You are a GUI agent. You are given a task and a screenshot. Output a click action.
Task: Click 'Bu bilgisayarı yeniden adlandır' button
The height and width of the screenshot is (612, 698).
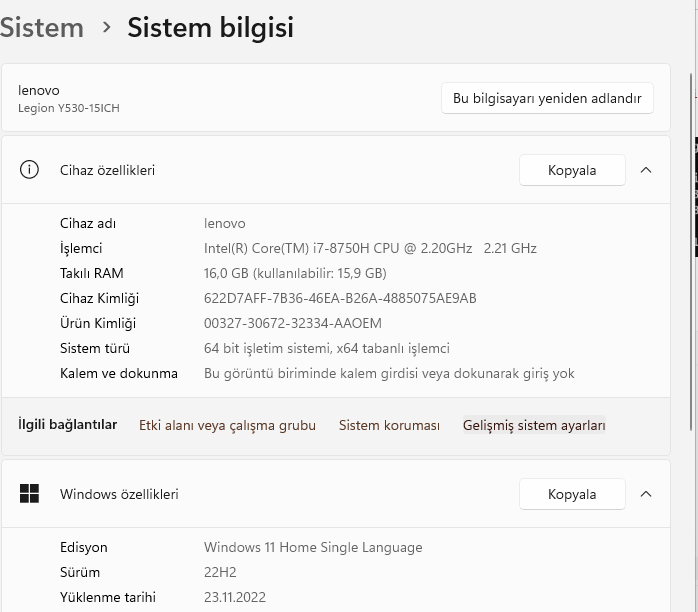(x=547, y=98)
